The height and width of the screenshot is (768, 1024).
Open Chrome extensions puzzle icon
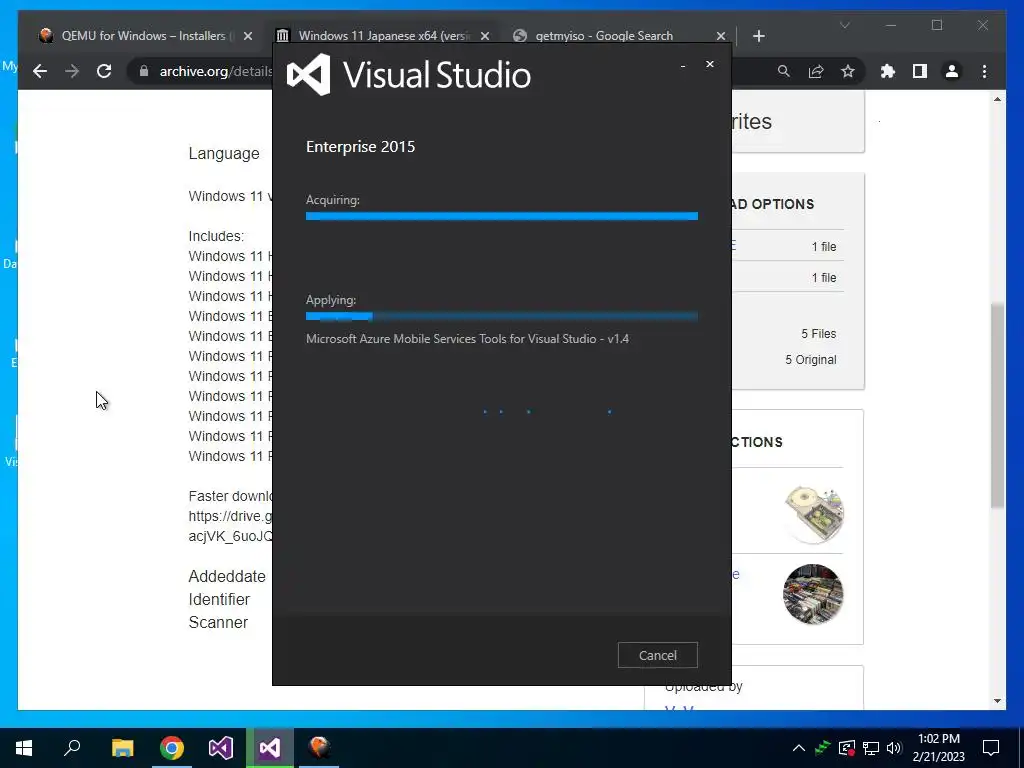[x=888, y=71]
